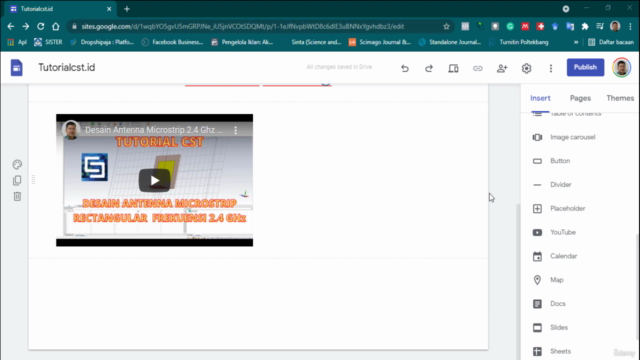Open Facebook Business bookmark
The image size is (640, 360).
coord(172,42)
